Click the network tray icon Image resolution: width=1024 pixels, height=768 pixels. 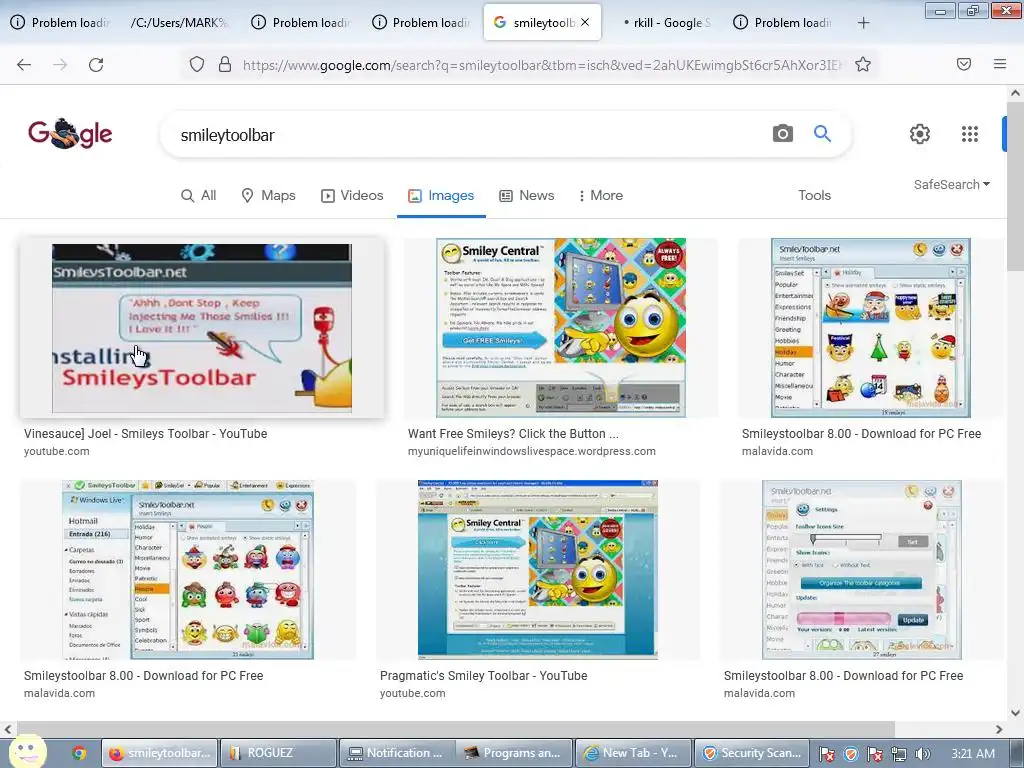pyautogui.click(x=899, y=754)
